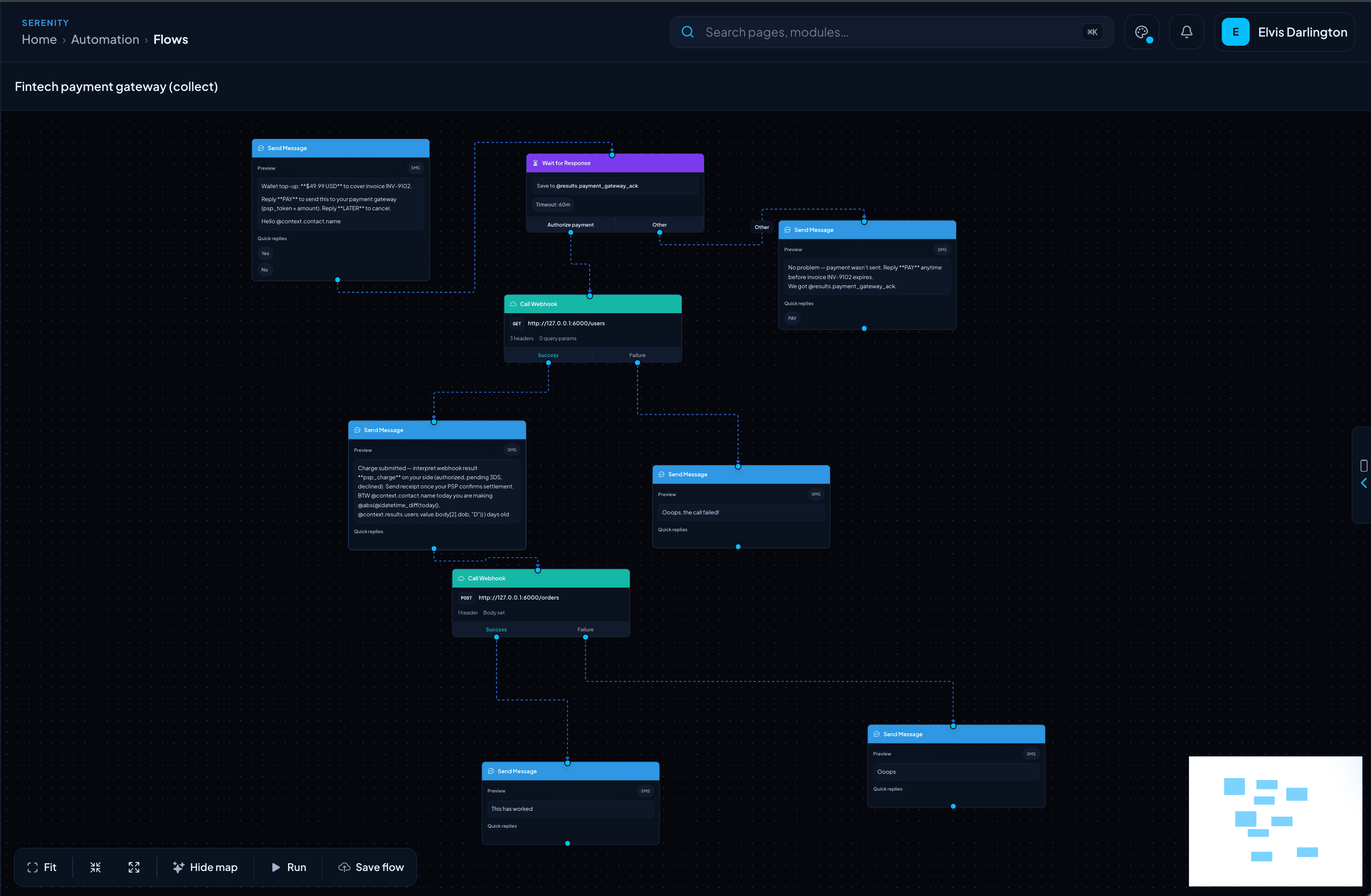The height and width of the screenshot is (896, 1371).
Task: Focus the search pages, modules field
Action: point(891,32)
